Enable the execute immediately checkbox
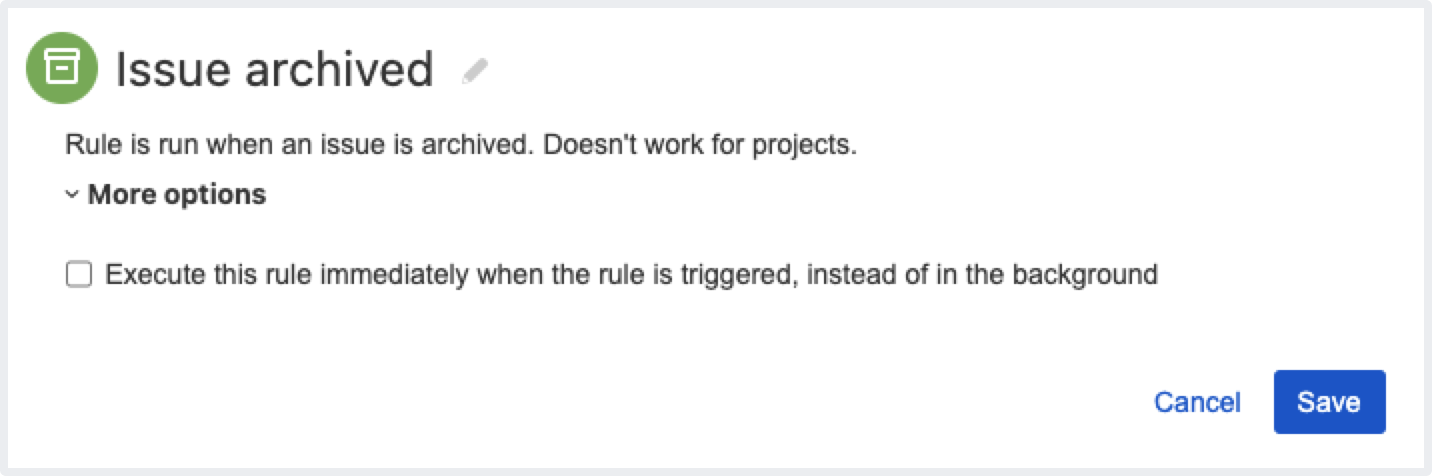 pos(79,274)
